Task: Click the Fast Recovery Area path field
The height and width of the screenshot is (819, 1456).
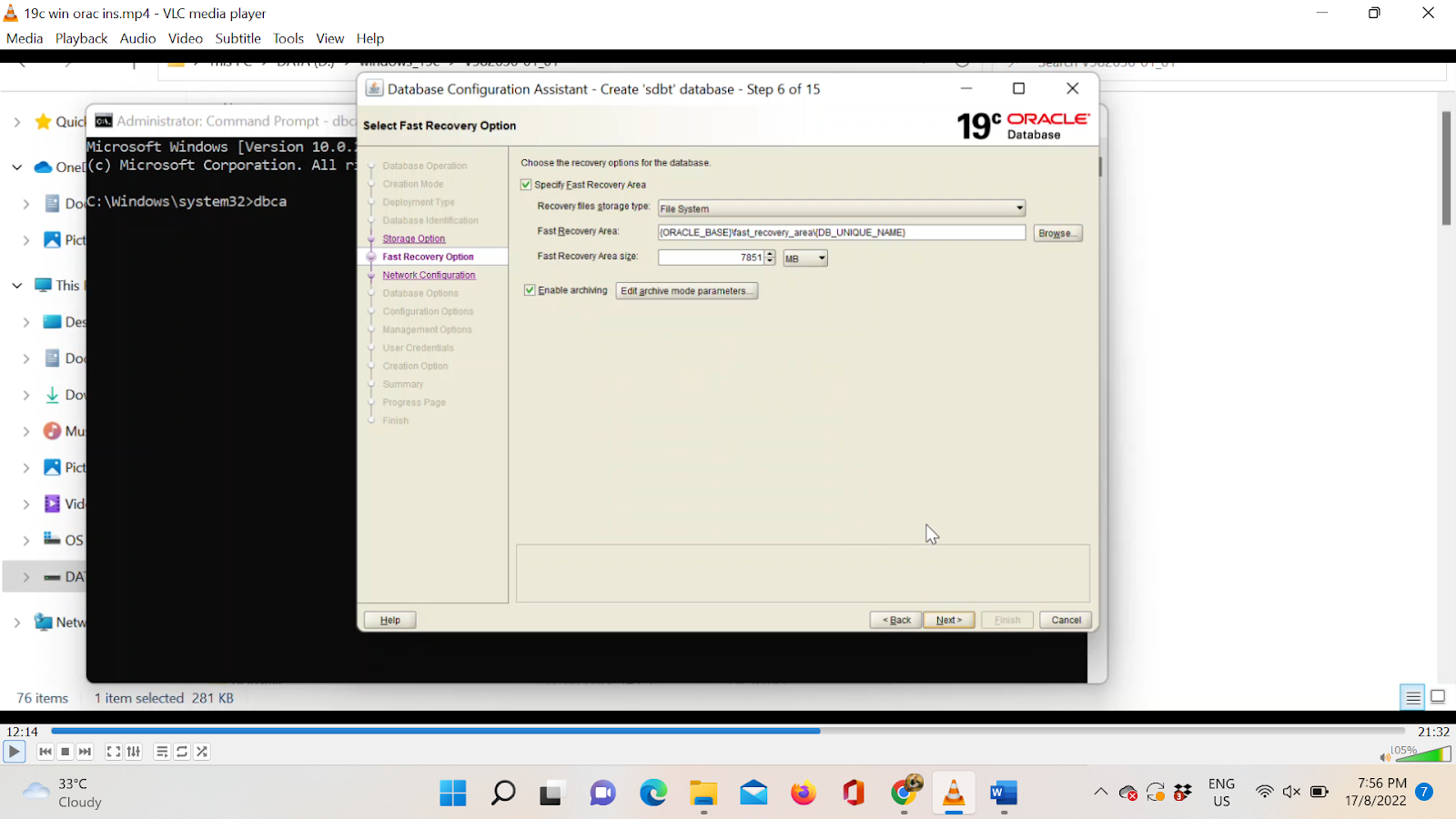Action: pyautogui.click(x=842, y=232)
